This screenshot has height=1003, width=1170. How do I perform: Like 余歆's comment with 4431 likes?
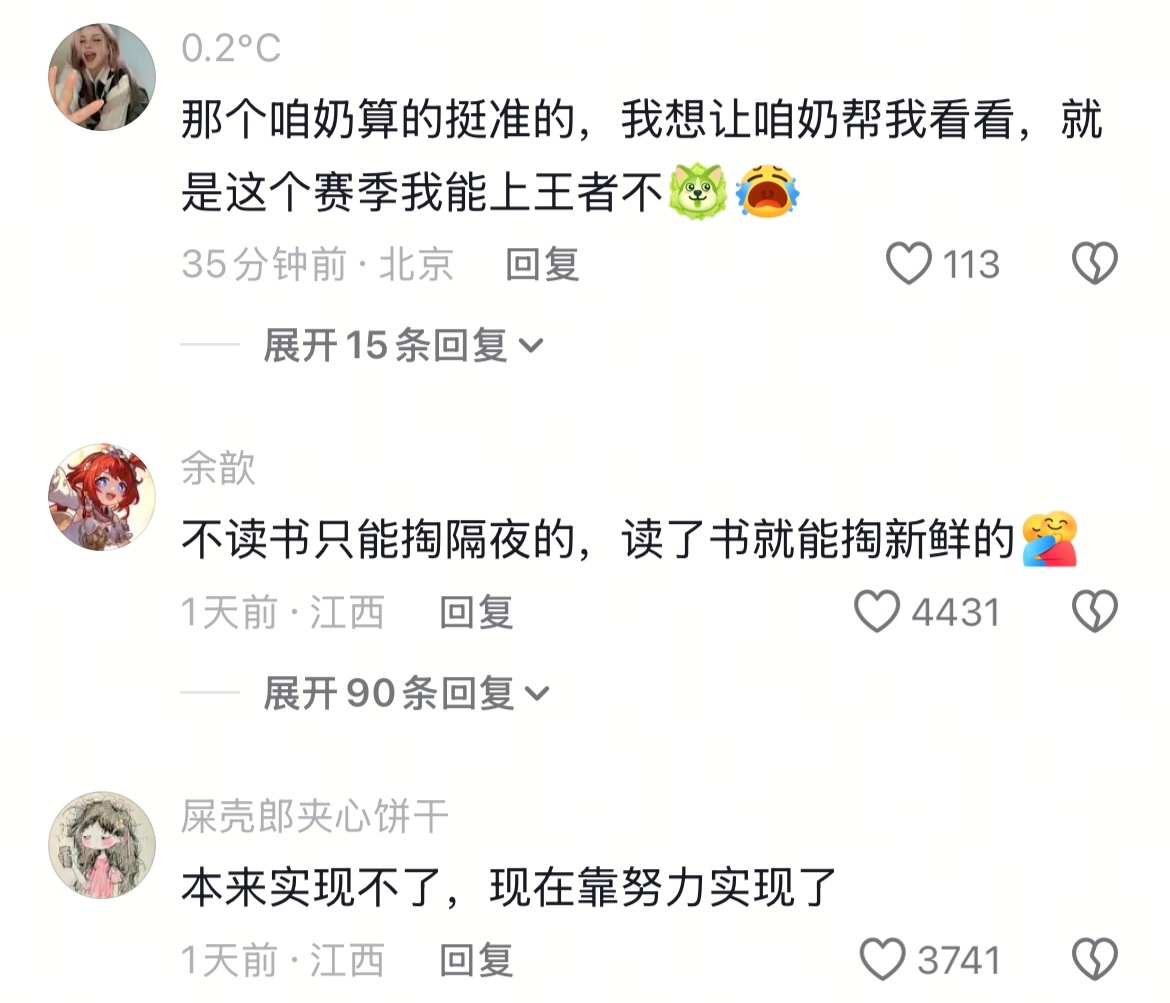tap(877, 611)
